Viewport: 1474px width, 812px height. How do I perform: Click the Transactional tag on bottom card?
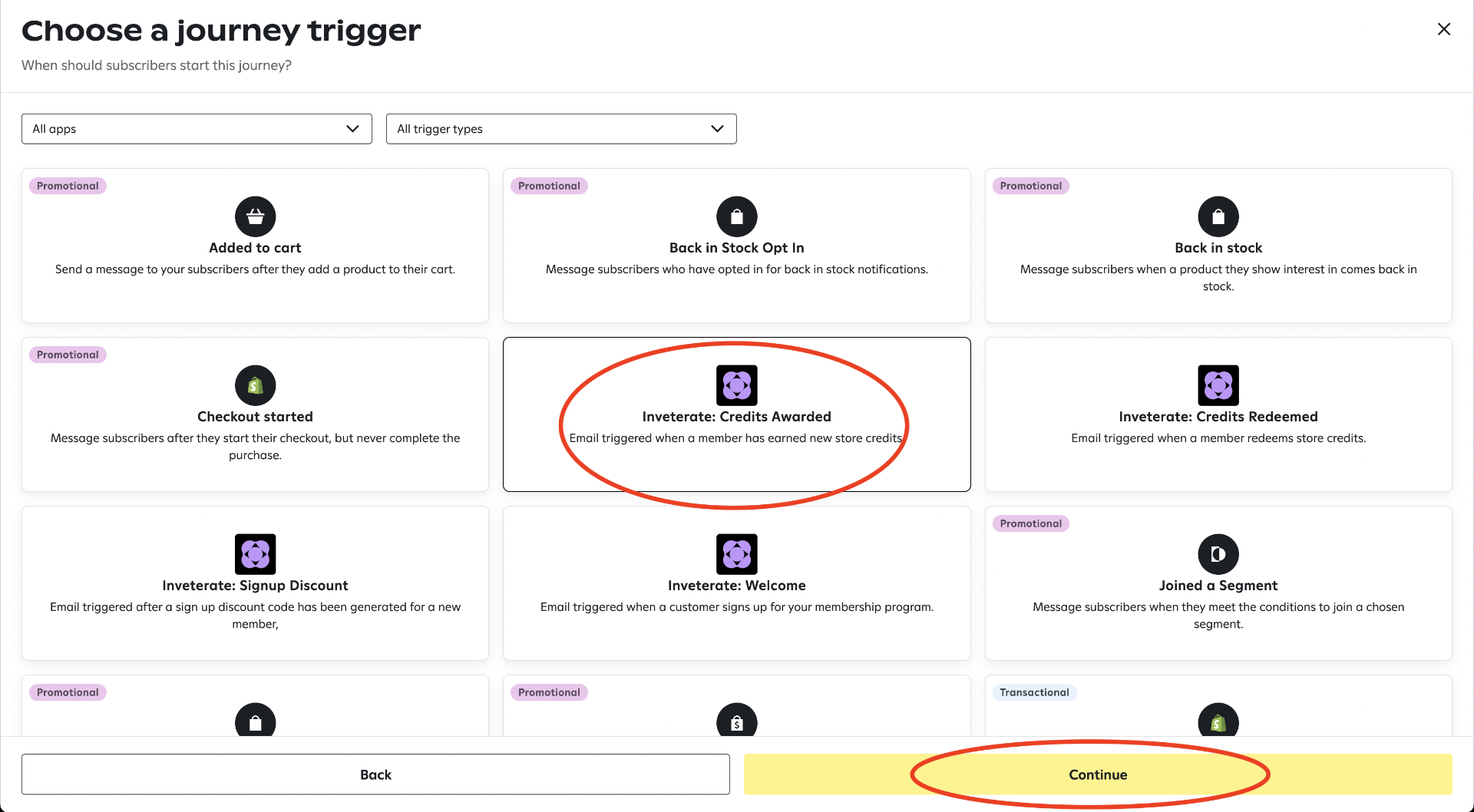(1033, 692)
